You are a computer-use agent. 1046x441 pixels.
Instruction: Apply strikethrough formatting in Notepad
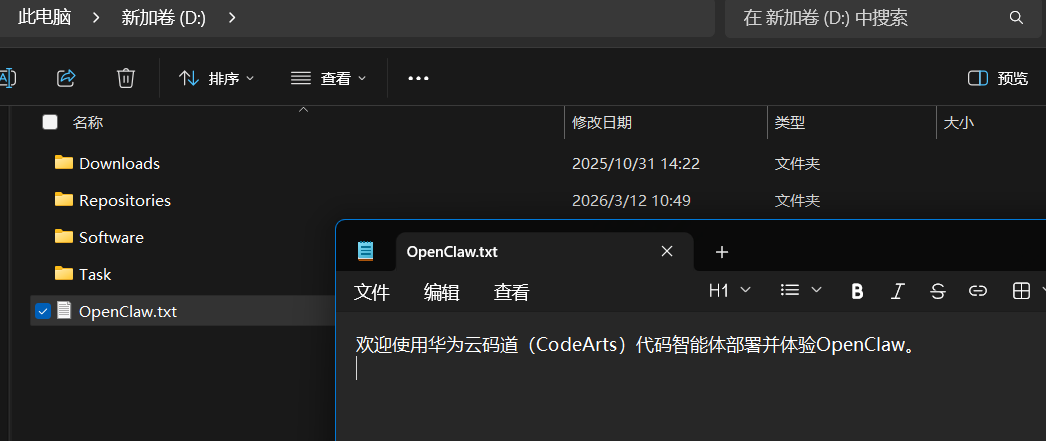tap(938, 291)
